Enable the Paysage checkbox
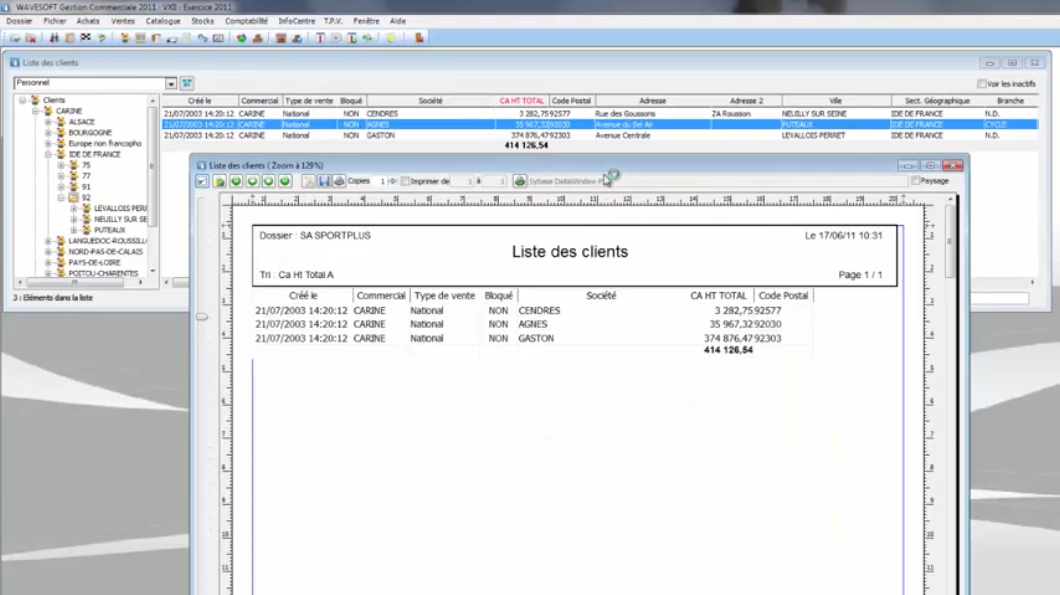Viewport: 1060px width, 595px height. coord(915,181)
